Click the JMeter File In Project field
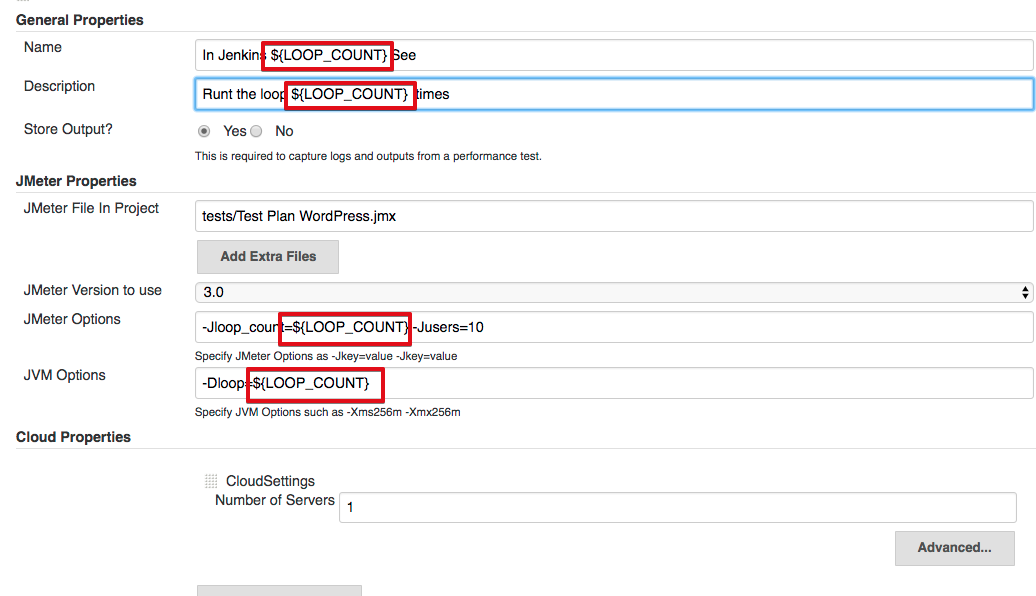This screenshot has width=1036, height=596. pos(614,216)
